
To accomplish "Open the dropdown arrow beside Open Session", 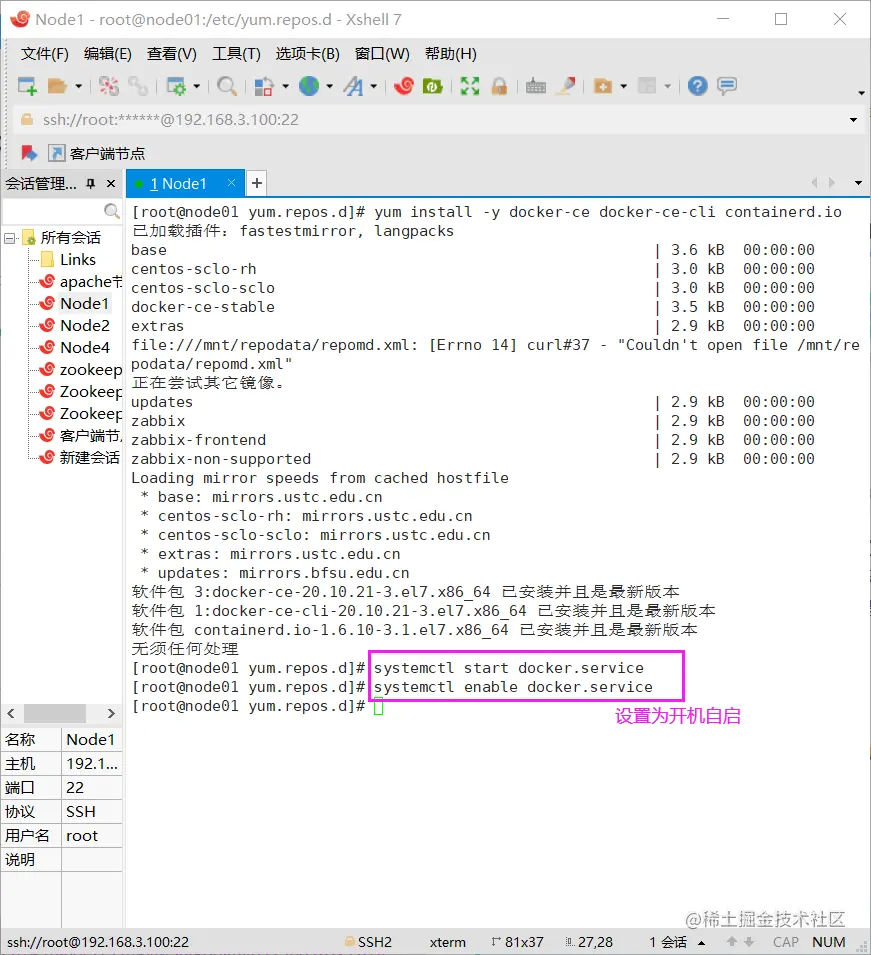I will tap(78, 86).
